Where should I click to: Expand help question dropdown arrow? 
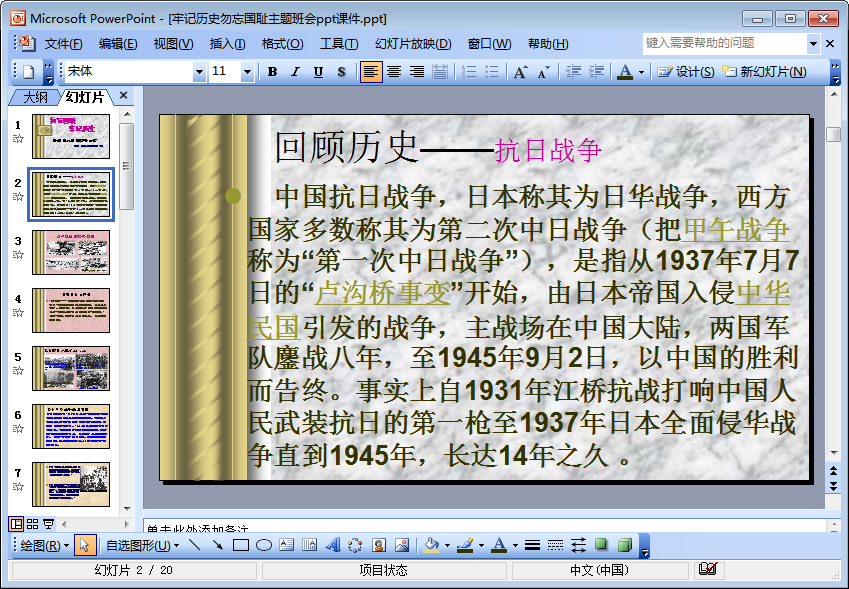813,44
